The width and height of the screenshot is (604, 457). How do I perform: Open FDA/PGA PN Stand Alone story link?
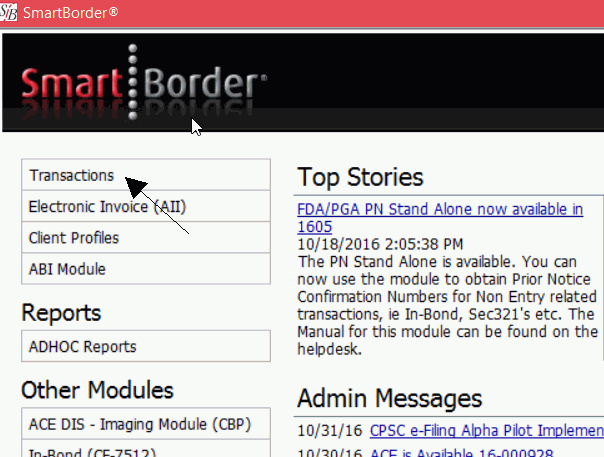(440, 218)
